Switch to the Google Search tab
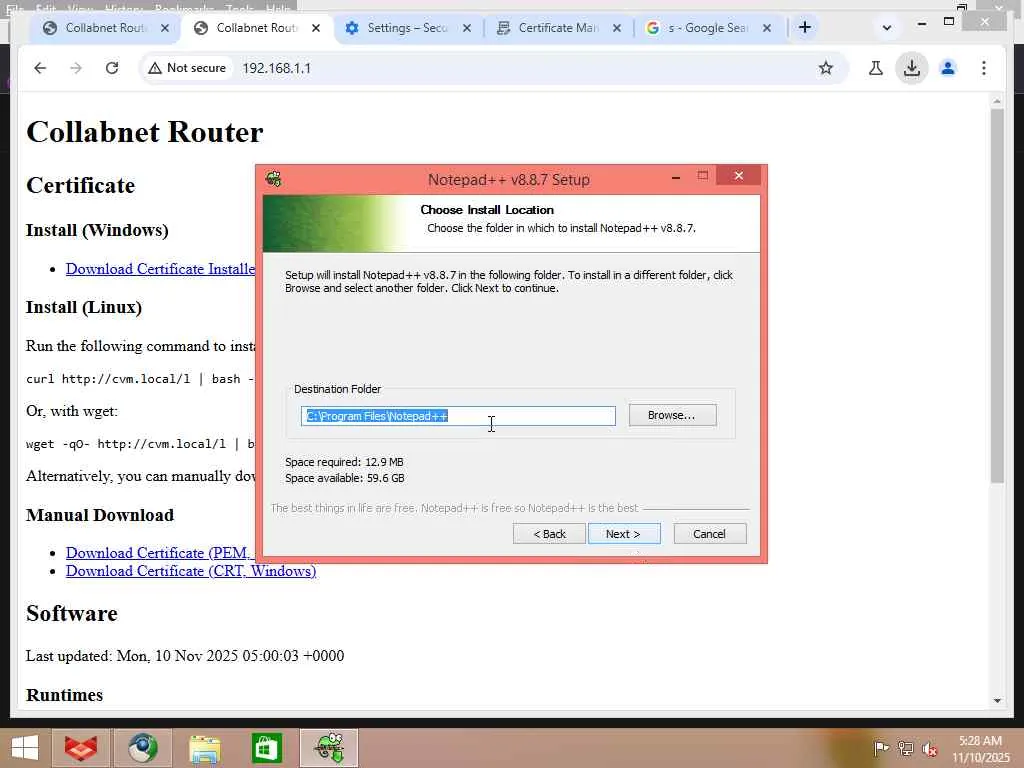The width and height of the screenshot is (1024, 768). click(708, 28)
